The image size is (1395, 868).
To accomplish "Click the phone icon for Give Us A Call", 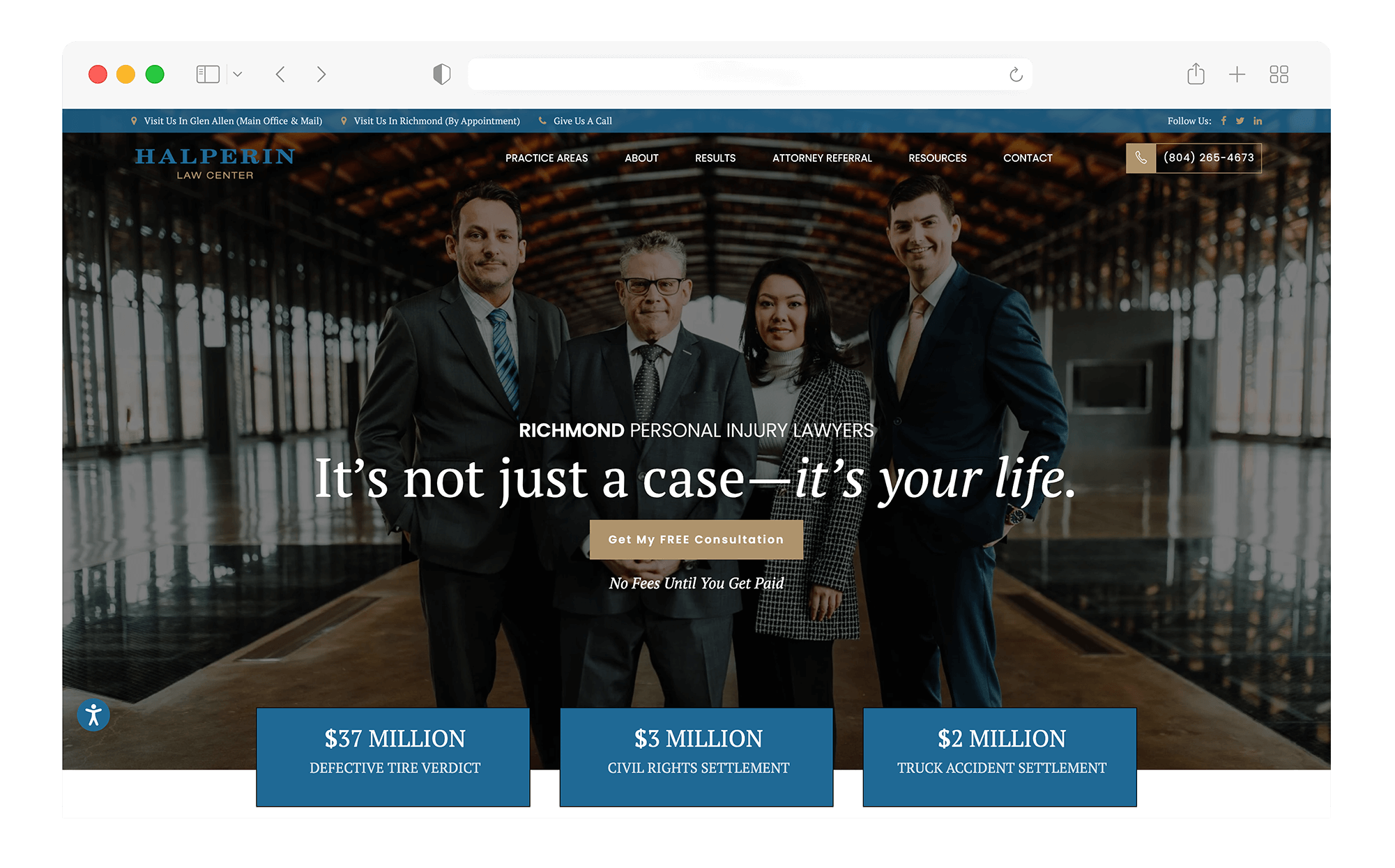I will [x=541, y=121].
